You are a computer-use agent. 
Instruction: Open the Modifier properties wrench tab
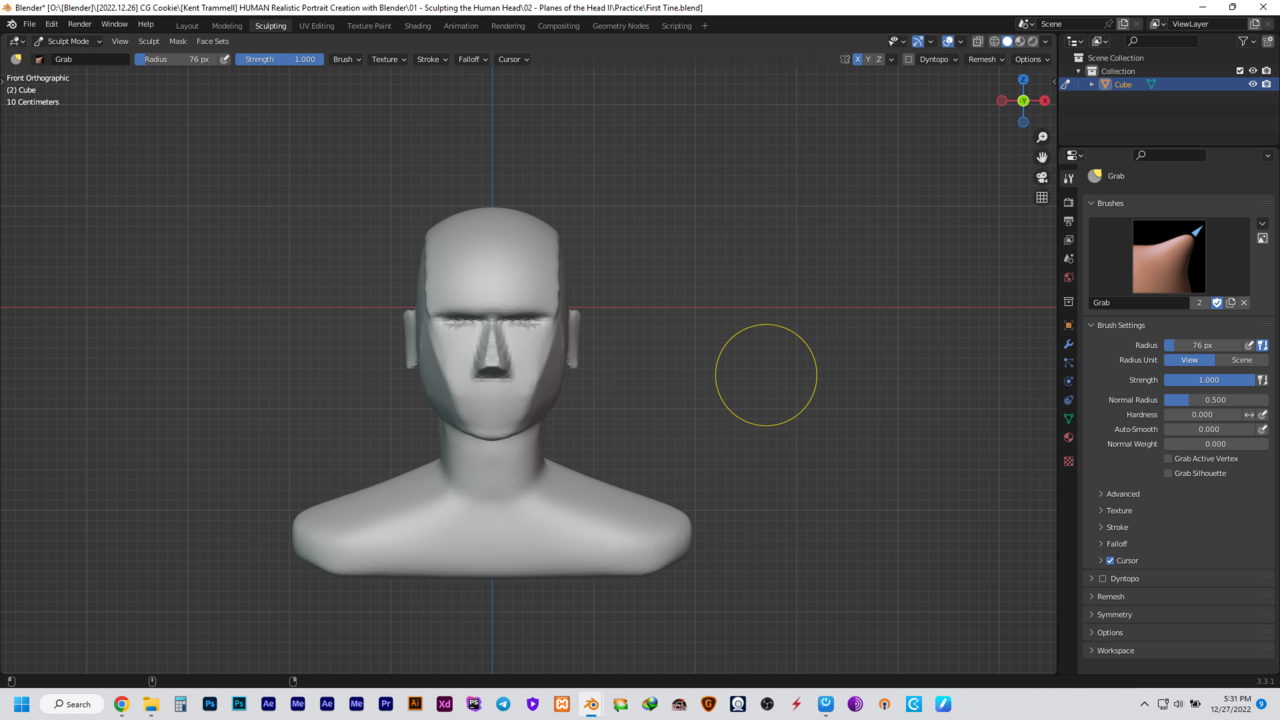tap(1069, 344)
